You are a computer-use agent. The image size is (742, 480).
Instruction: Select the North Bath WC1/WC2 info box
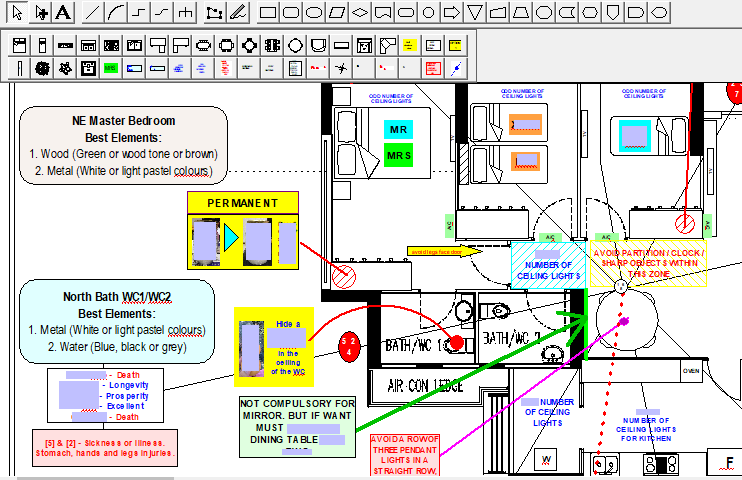(x=117, y=320)
